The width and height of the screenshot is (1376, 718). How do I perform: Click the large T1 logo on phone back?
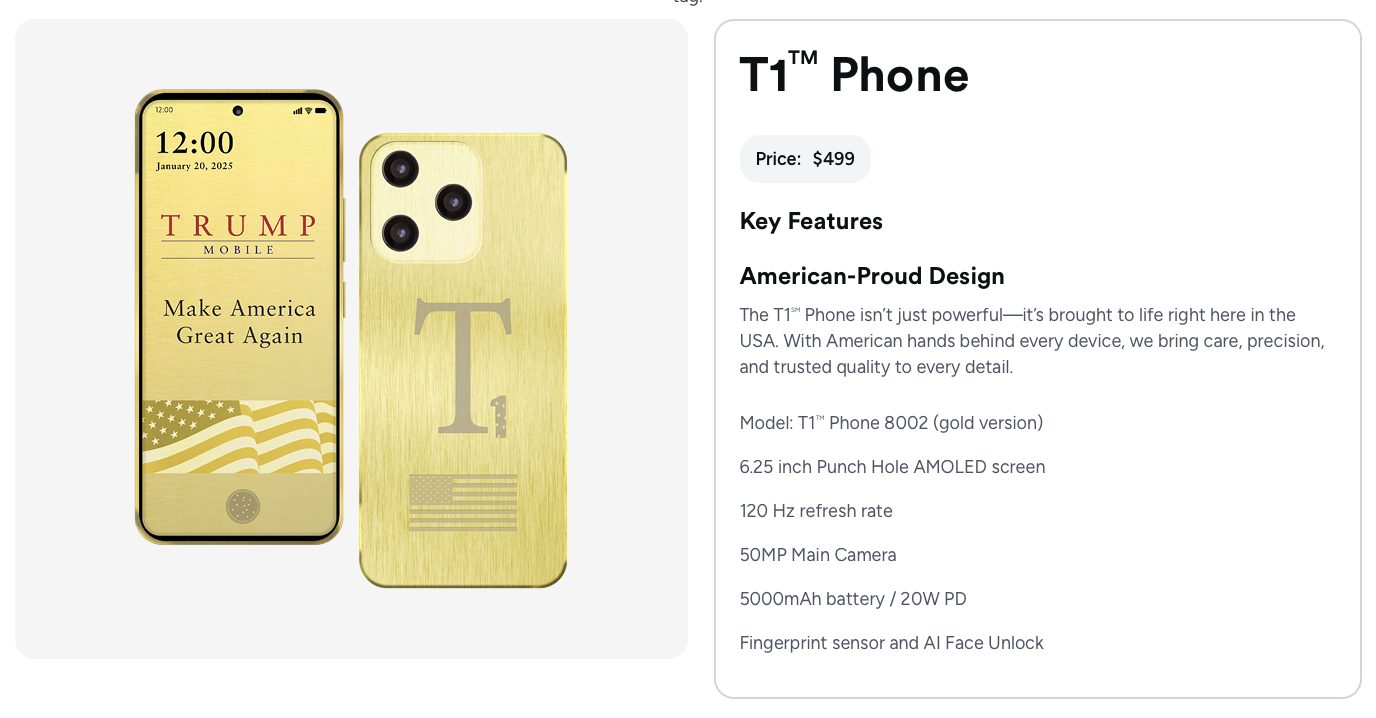point(462,367)
